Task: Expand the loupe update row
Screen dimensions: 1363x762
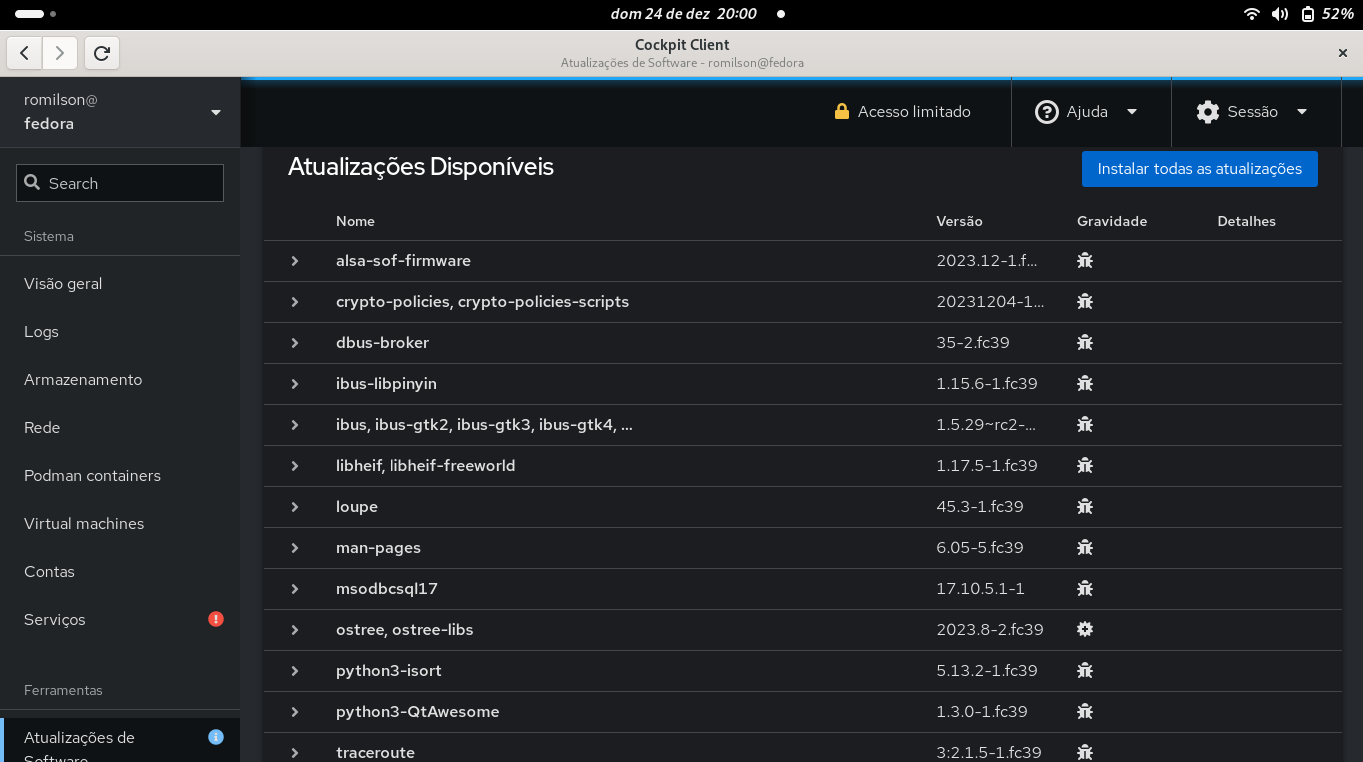Action: tap(295, 507)
